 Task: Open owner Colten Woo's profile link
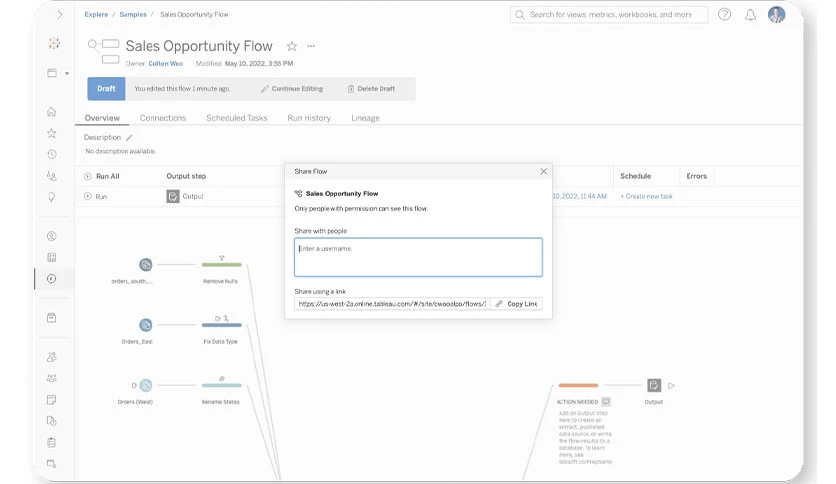pyautogui.click(x=165, y=63)
